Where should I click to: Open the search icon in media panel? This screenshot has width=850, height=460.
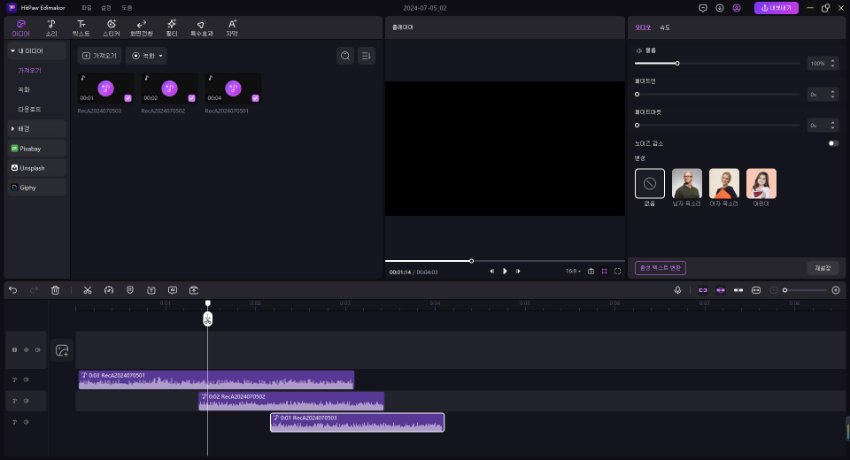pyautogui.click(x=345, y=56)
